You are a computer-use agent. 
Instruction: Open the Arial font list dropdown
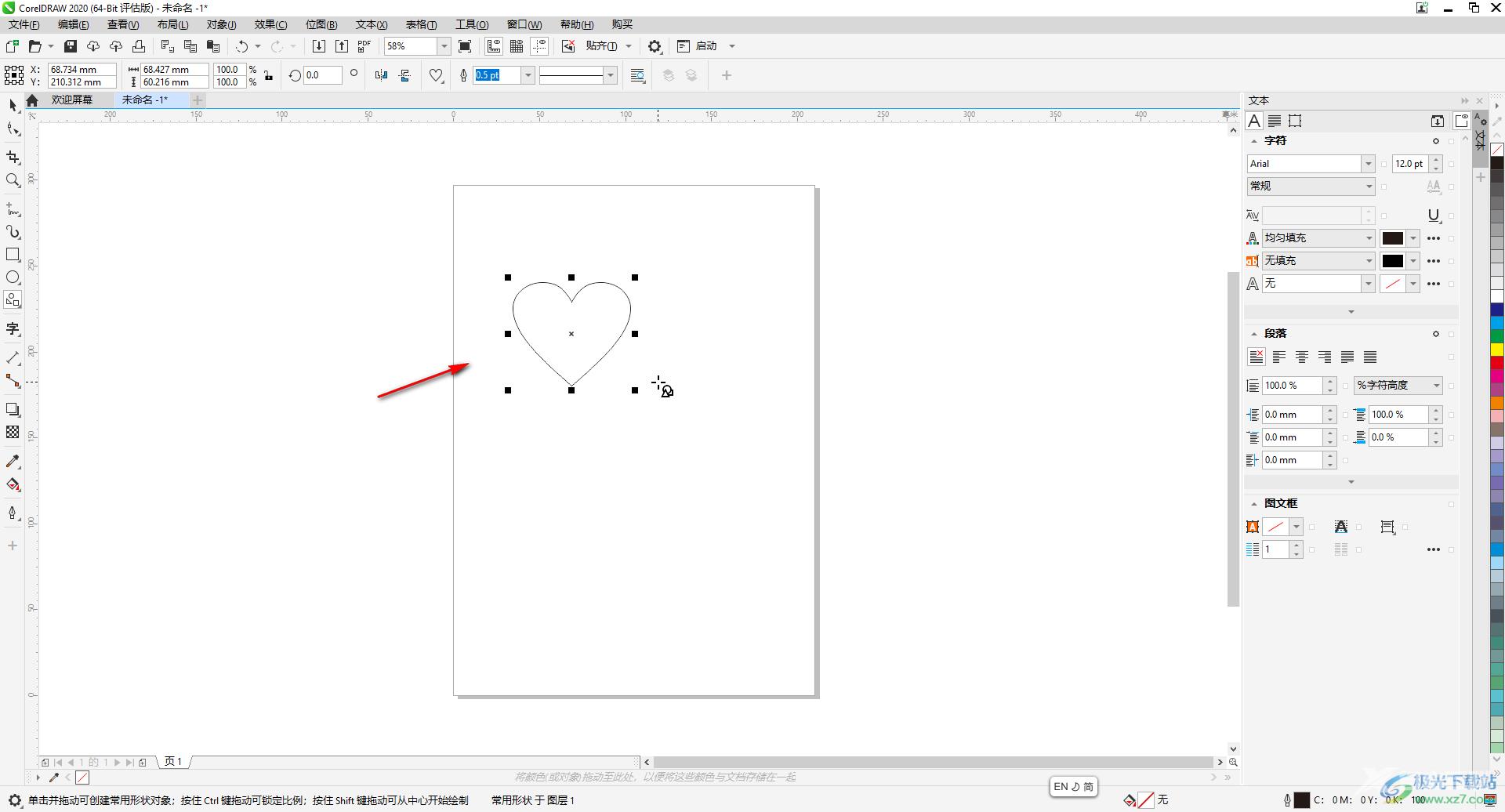[1368, 163]
